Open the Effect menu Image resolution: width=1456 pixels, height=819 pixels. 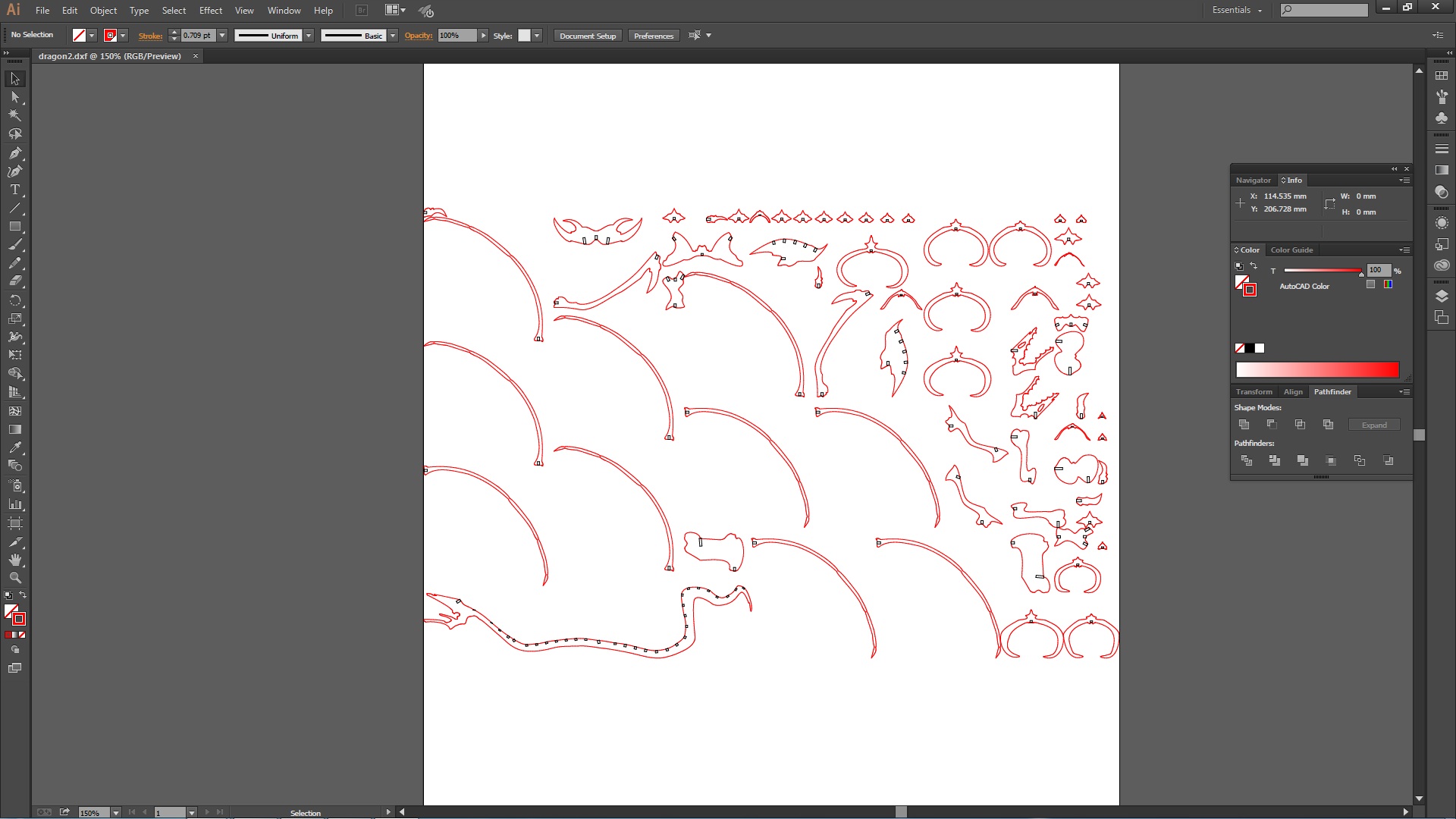[210, 11]
